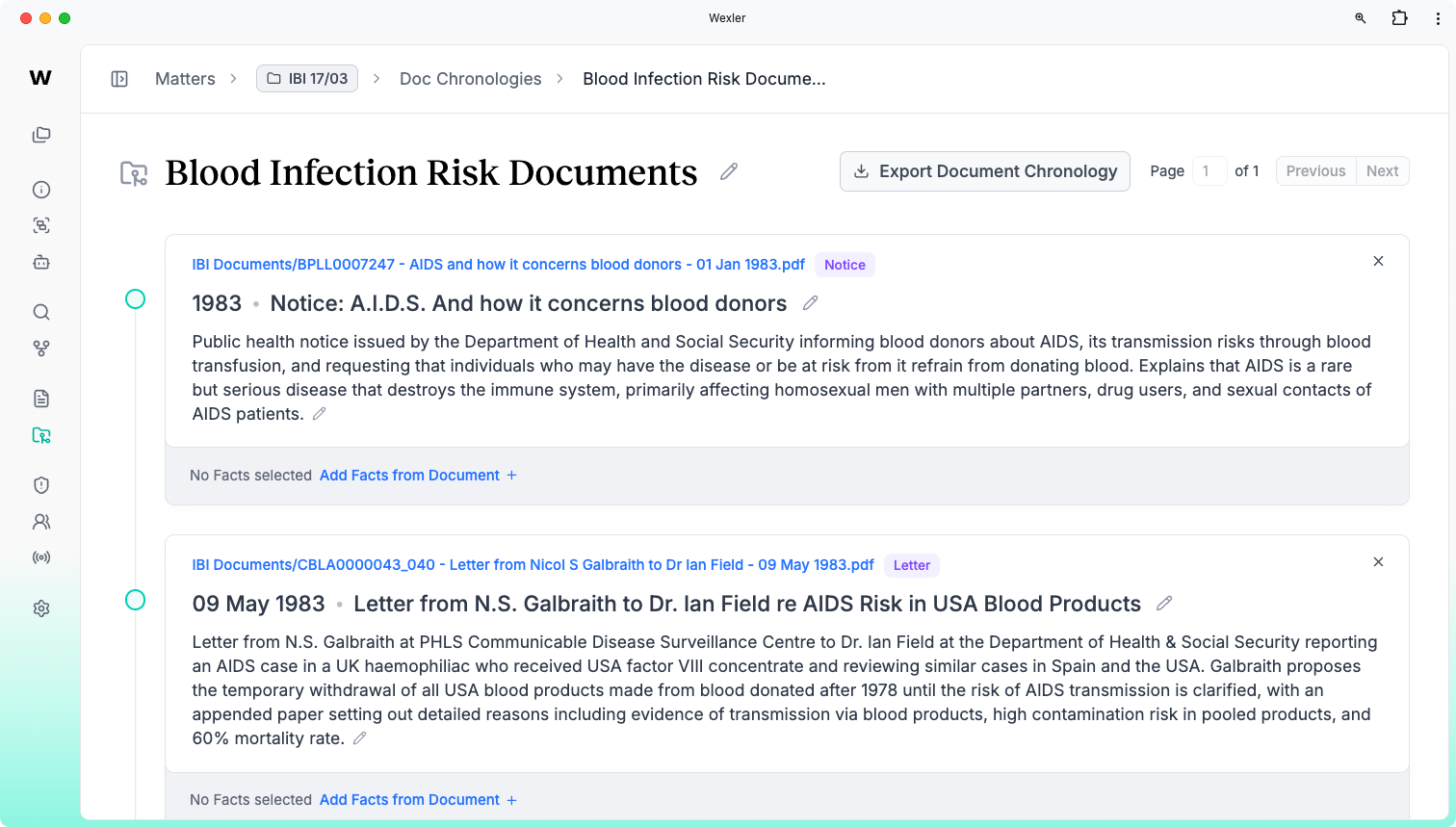
Task: Open the CBLA0000043_040 Galbraith letter PDF link
Action: (x=533, y=565)
